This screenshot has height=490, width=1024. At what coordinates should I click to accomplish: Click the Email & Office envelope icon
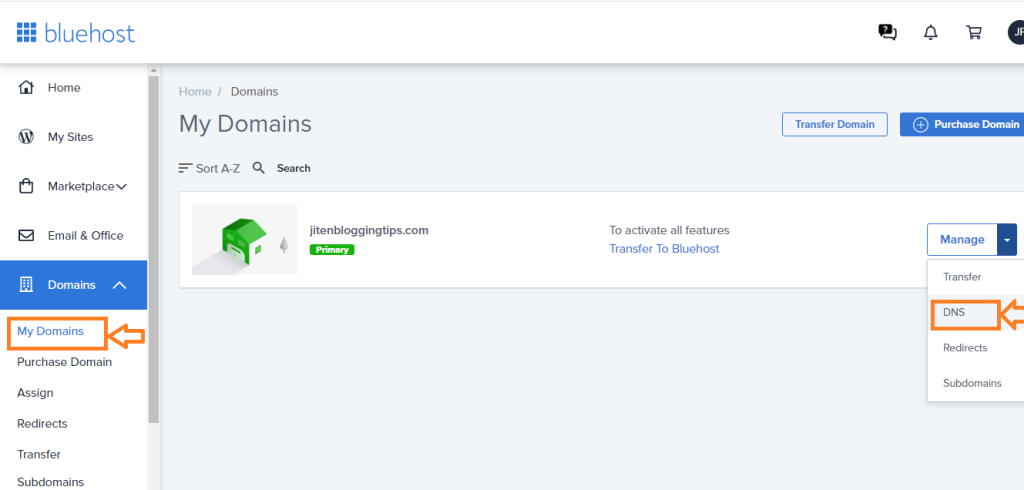[26, 236]
